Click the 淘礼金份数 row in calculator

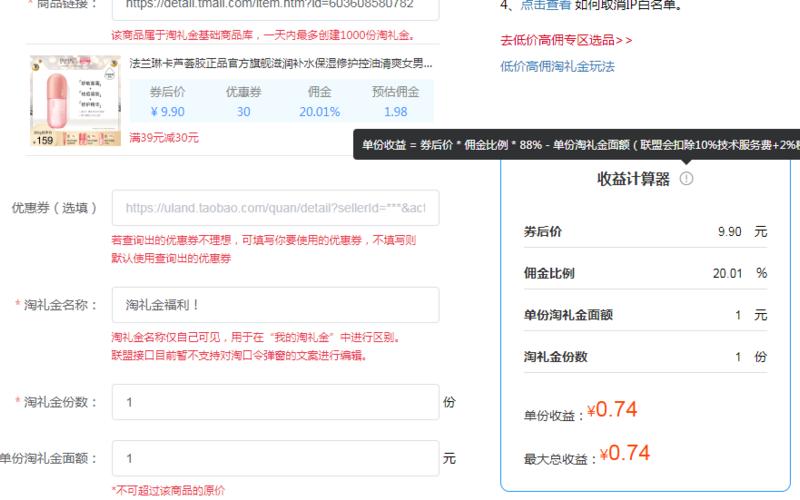[645, 357]
